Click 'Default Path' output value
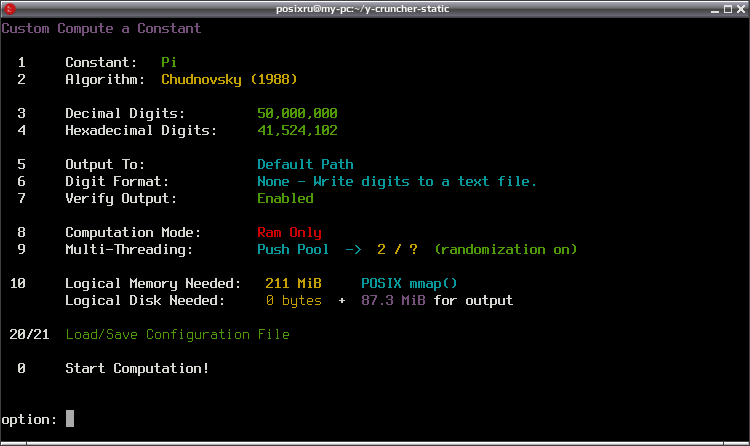The image size is (750, 446). (x=305, y=165)
